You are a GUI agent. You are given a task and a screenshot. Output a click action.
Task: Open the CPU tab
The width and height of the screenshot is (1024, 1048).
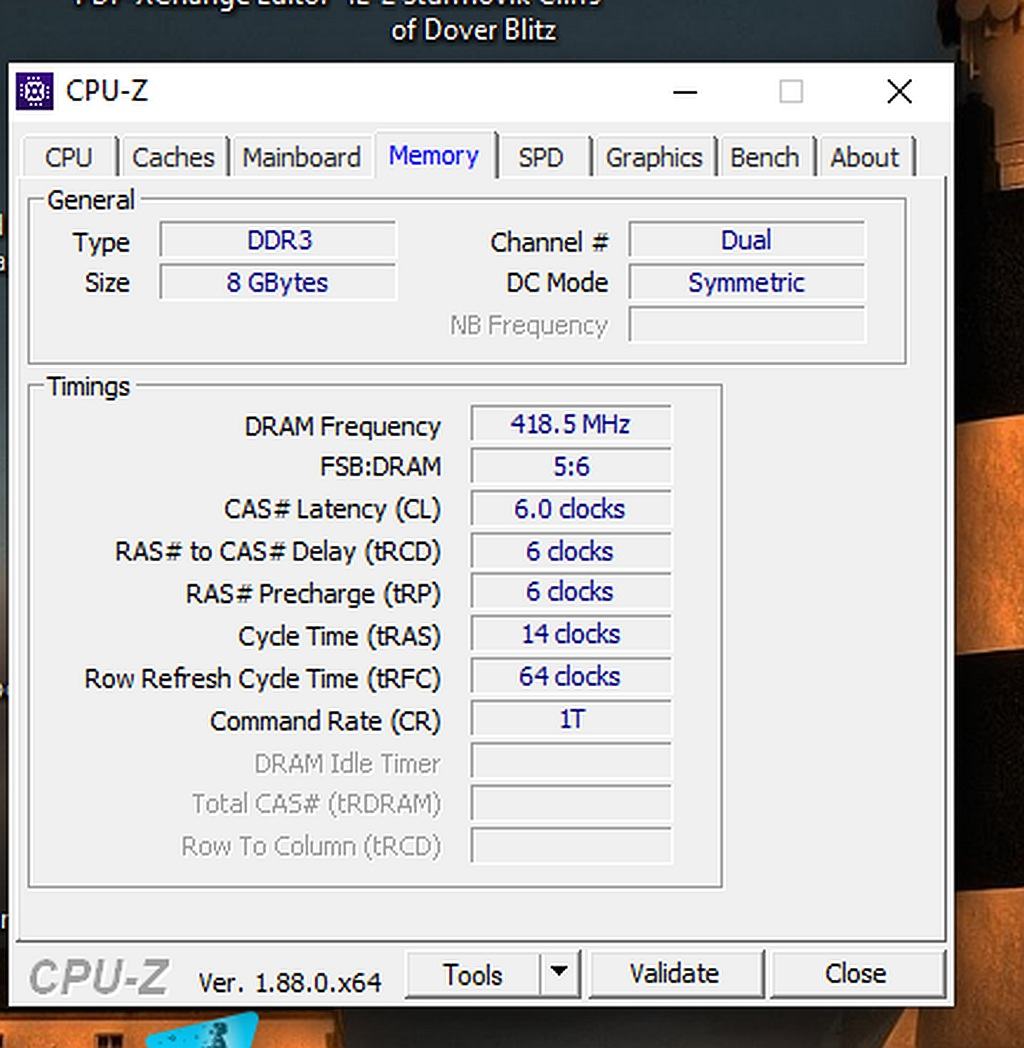coord(69,158)
